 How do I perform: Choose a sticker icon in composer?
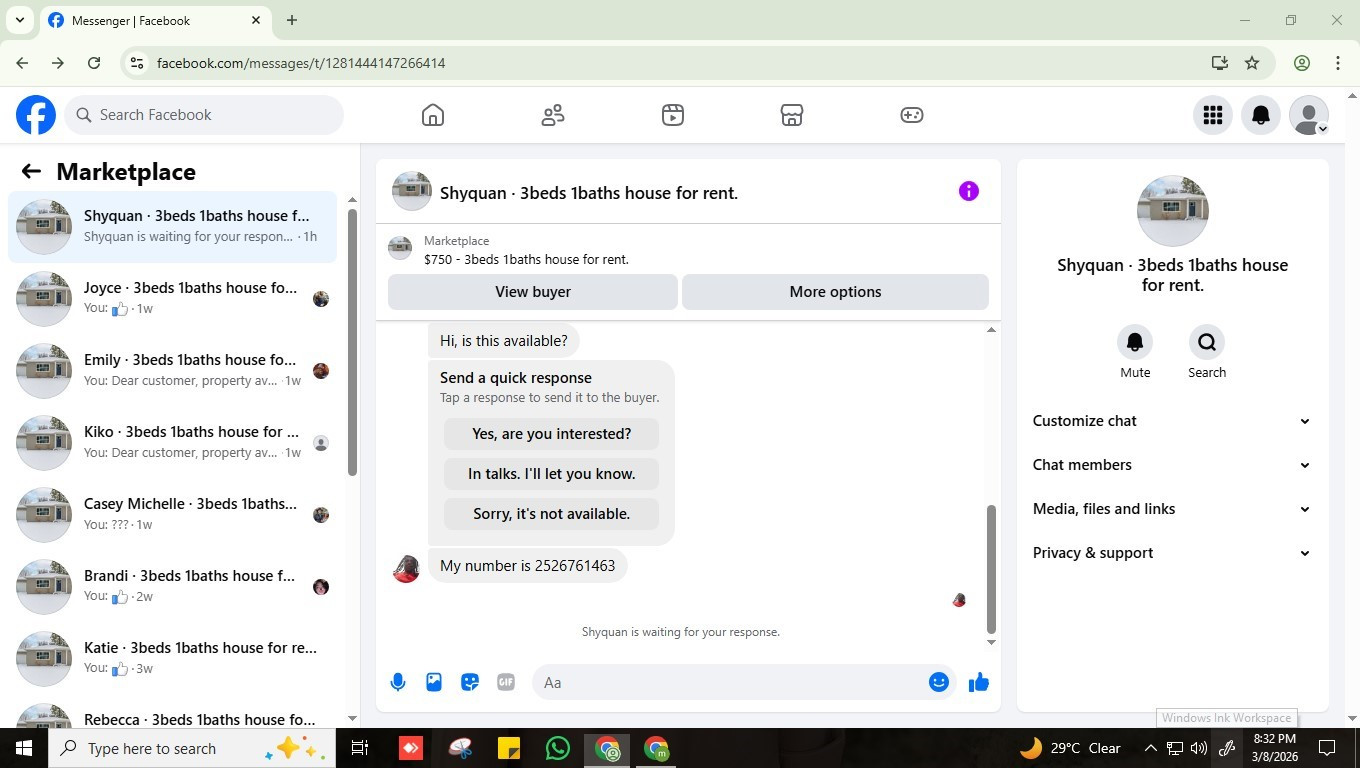(x=470, y=682)
